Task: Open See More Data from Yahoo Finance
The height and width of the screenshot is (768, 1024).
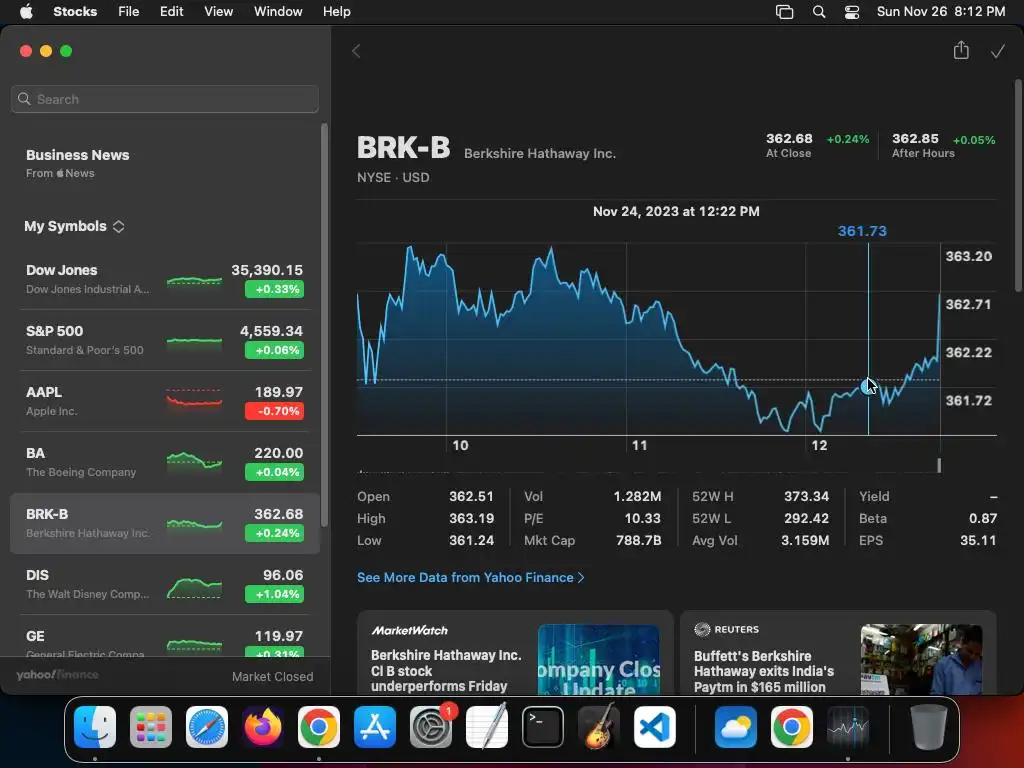Action: click(x=470, y=577)
